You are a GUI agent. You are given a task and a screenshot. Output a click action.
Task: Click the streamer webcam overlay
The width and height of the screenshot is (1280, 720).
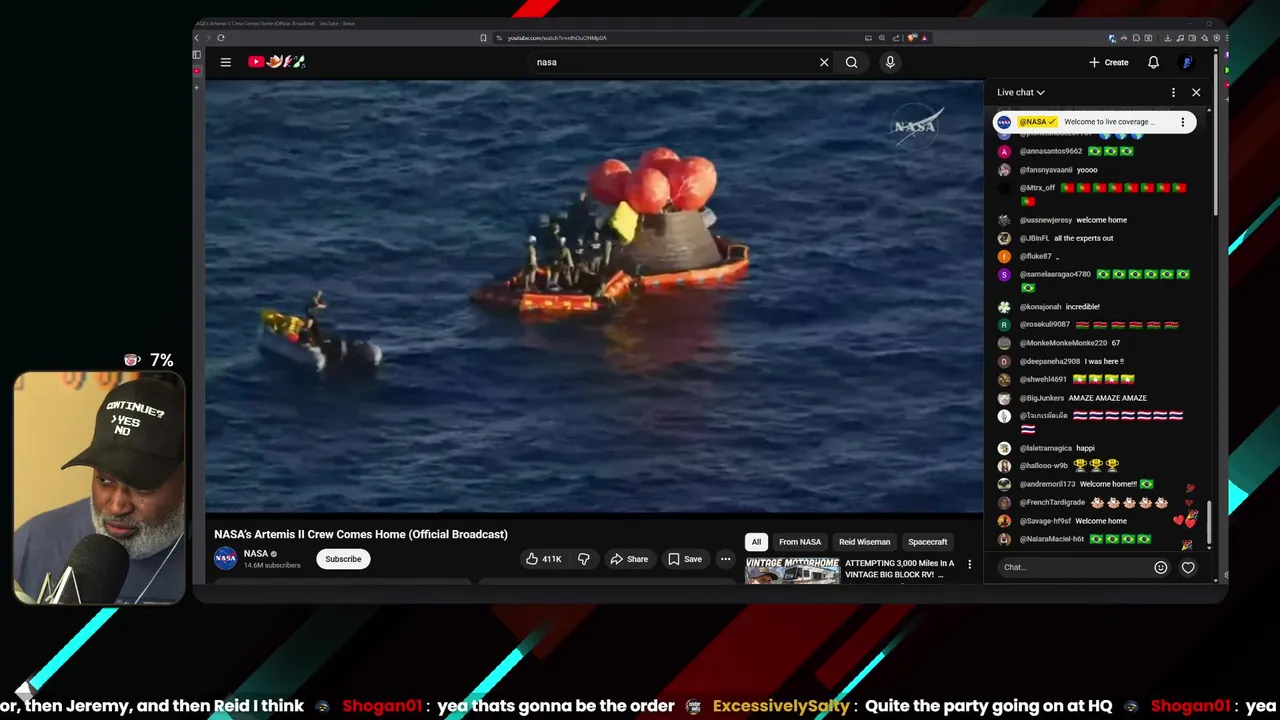coord(99,488)
